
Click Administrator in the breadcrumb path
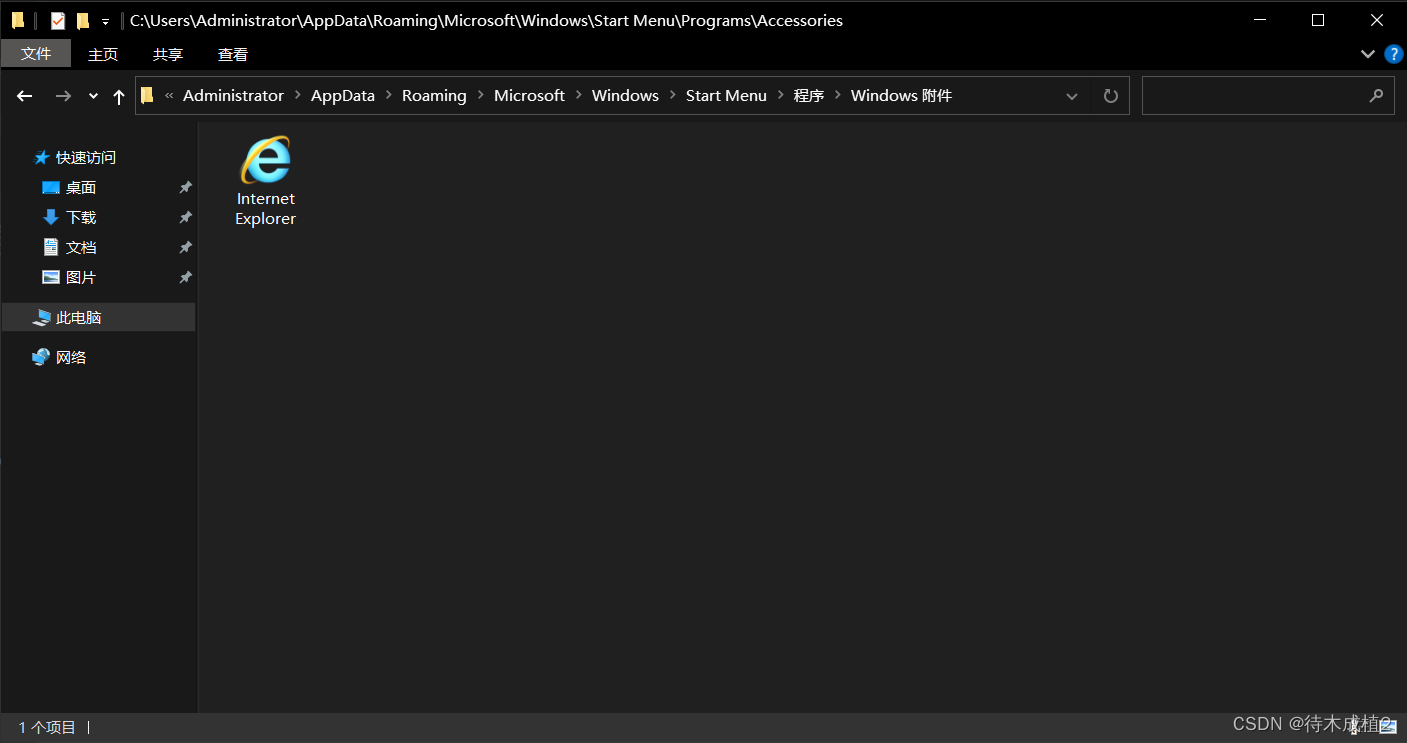pos(233,96)
